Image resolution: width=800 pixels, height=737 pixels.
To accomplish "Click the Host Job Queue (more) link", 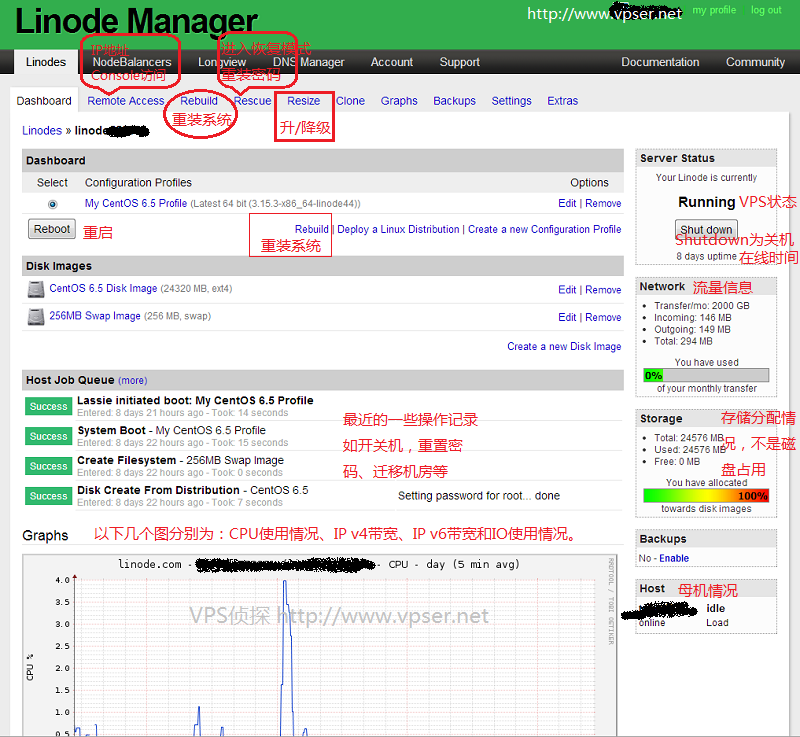I will pyautogui.click(x=133, y=381).
